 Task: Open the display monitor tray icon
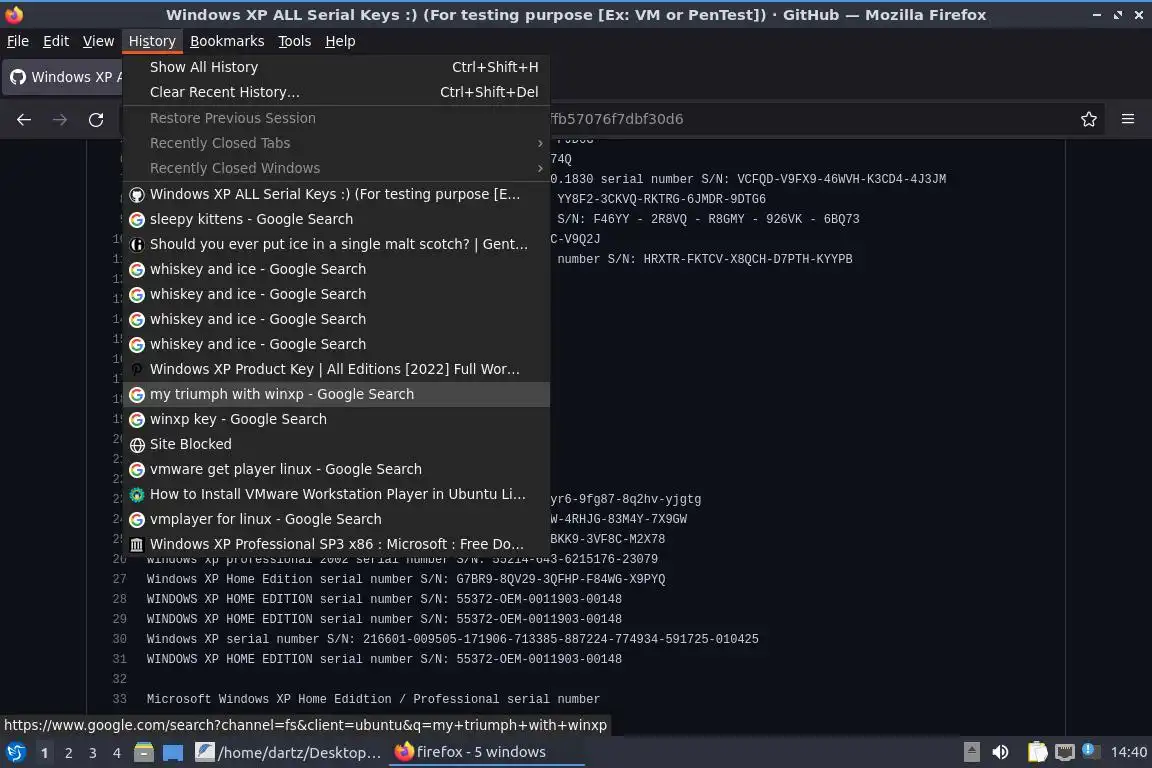[1065, 752]
